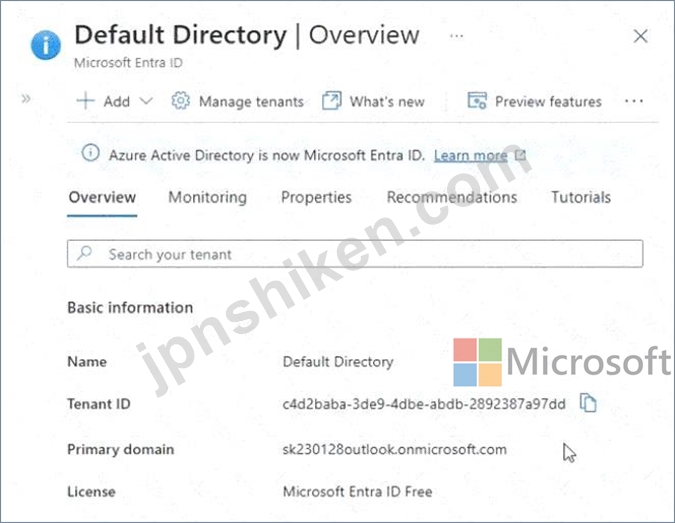Switch to the Monitoring tab

[x=207, y=197]
